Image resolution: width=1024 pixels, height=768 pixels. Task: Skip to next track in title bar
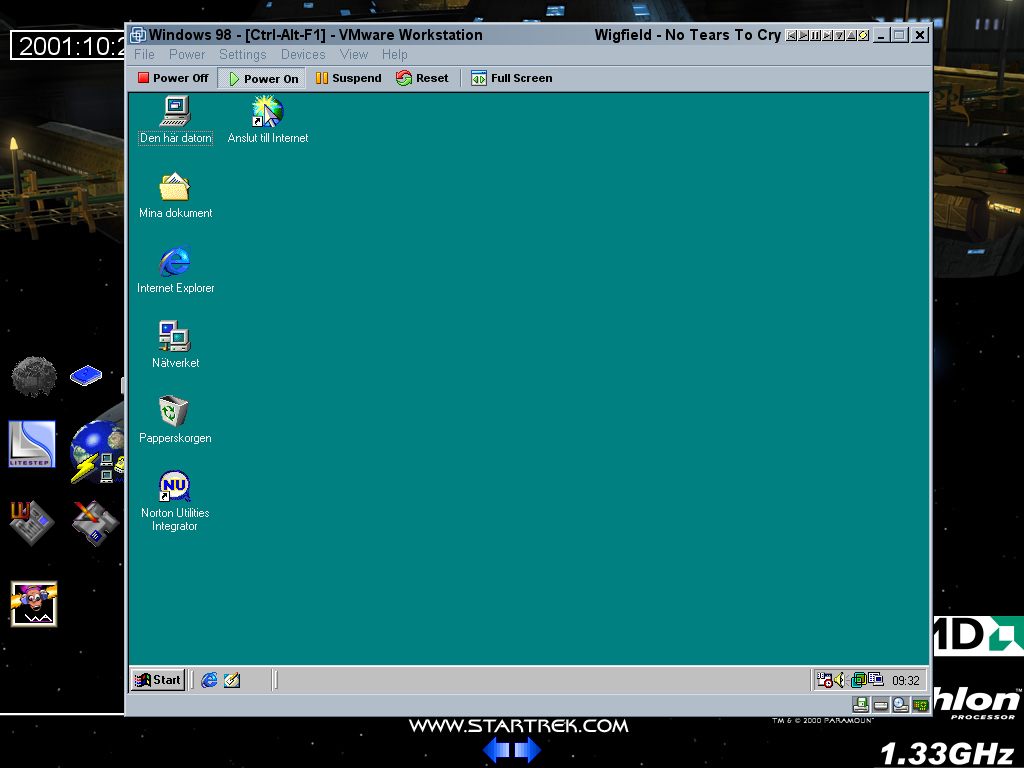(827, 35)
